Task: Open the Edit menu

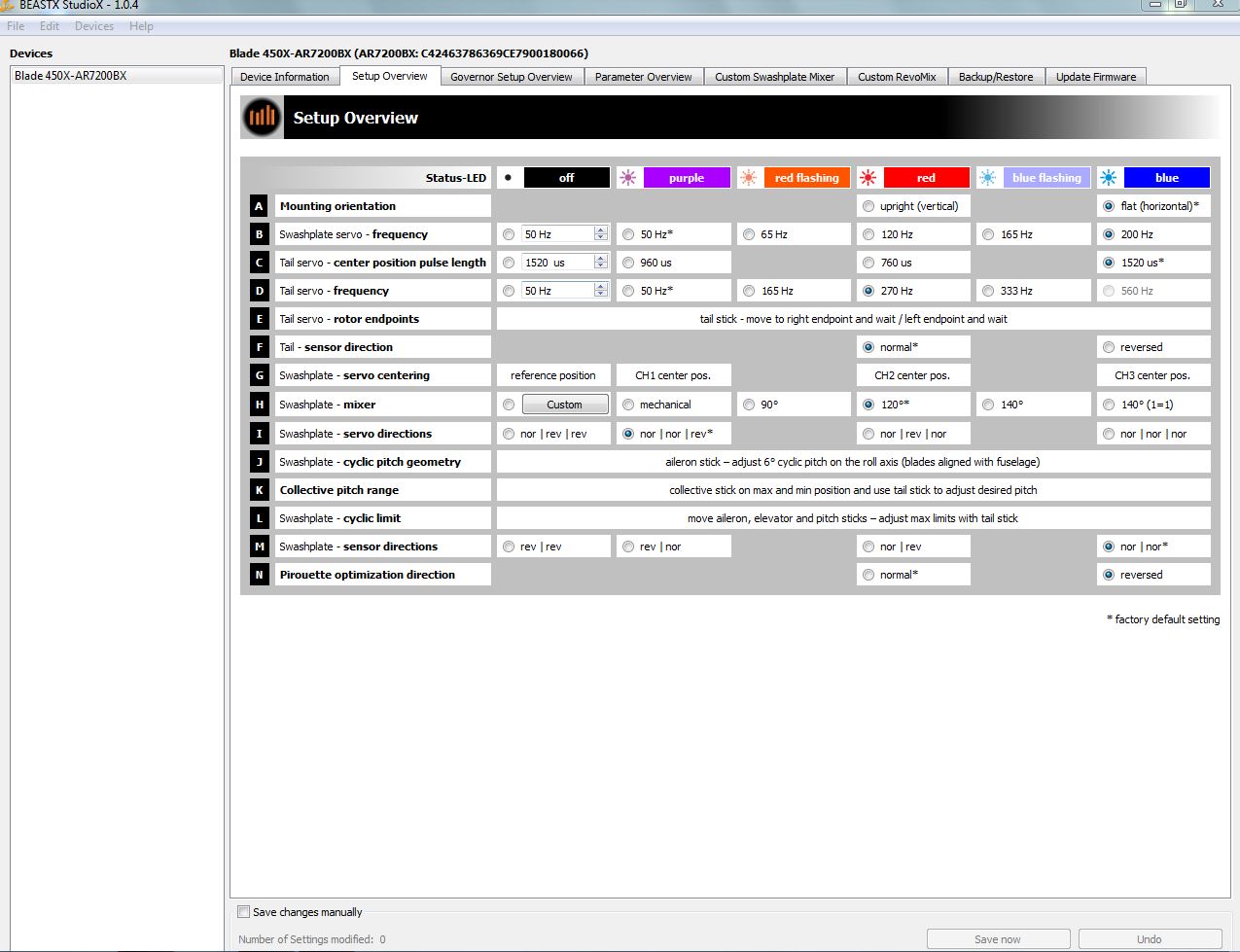Action: (50, 26)
